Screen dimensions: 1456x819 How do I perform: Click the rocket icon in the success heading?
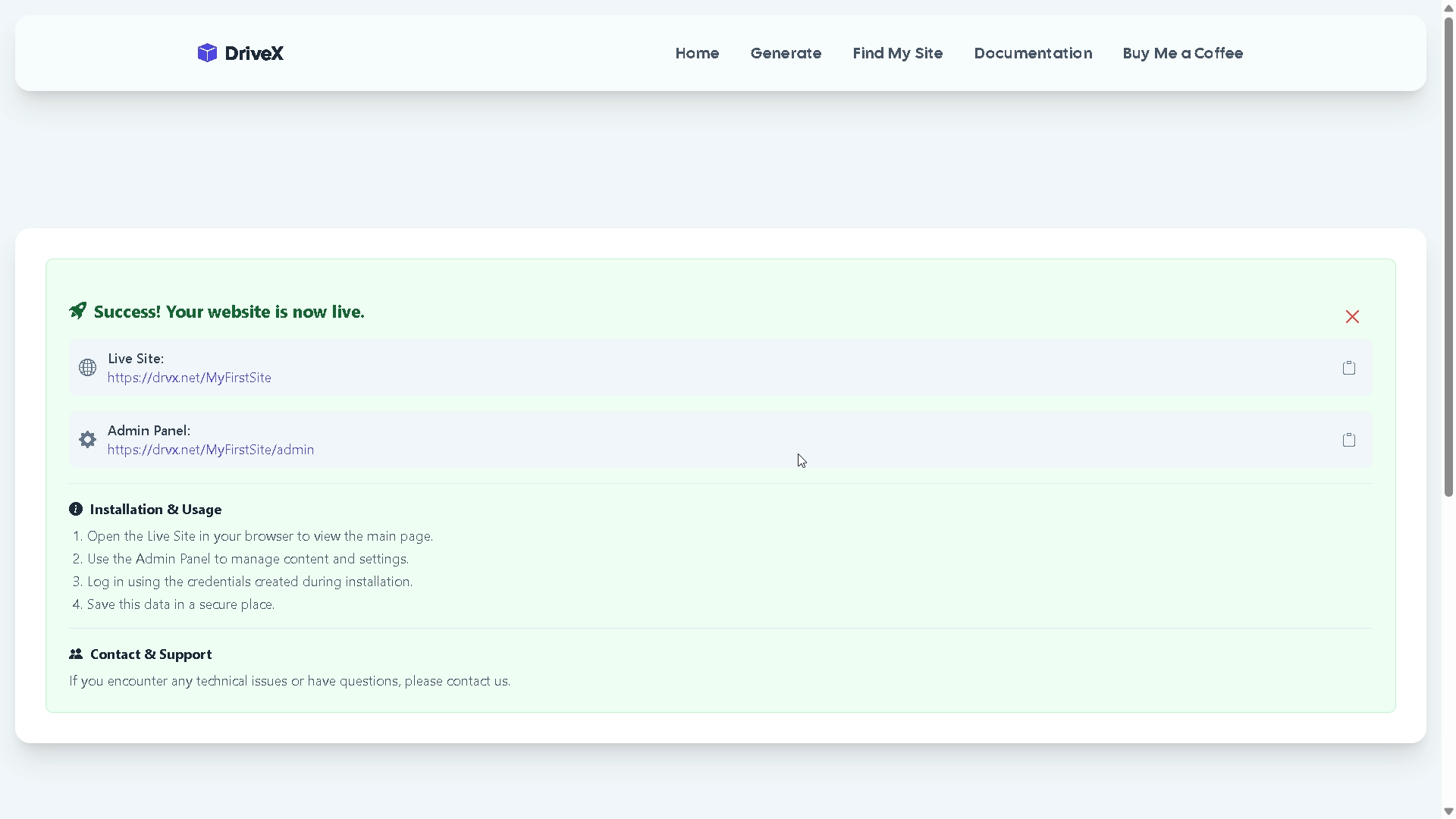click(x=78, y=311)
